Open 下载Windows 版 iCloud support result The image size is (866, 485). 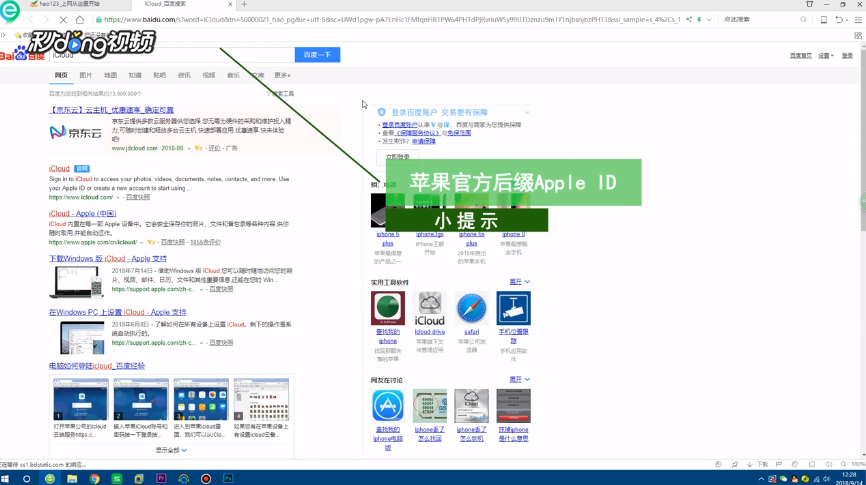(x=108, y=259)
